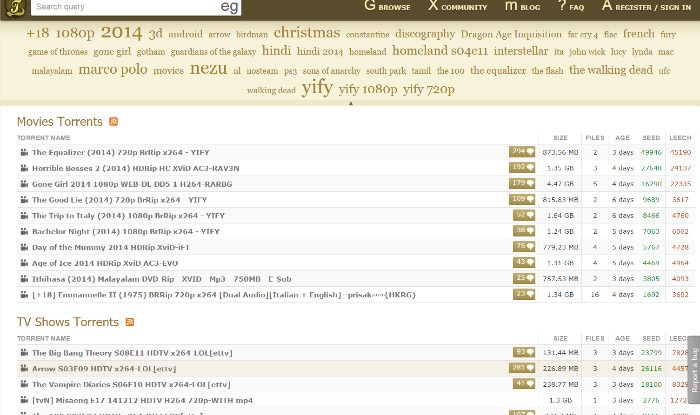
Task: Click video icon beside Misaeng E17
Action: click(x=24, y=400)
